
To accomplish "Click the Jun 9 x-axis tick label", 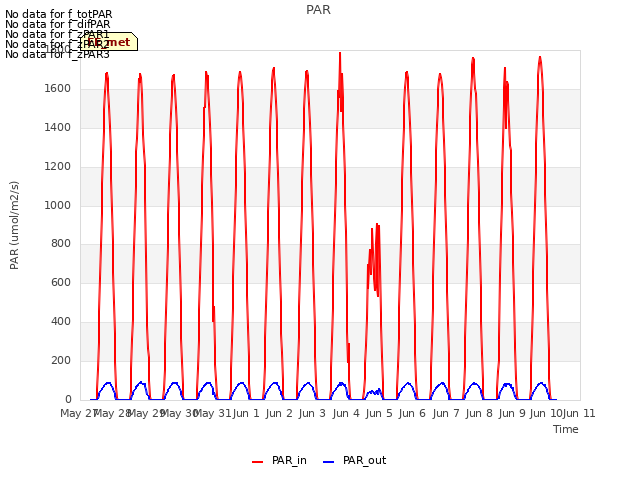I will 512,413.
